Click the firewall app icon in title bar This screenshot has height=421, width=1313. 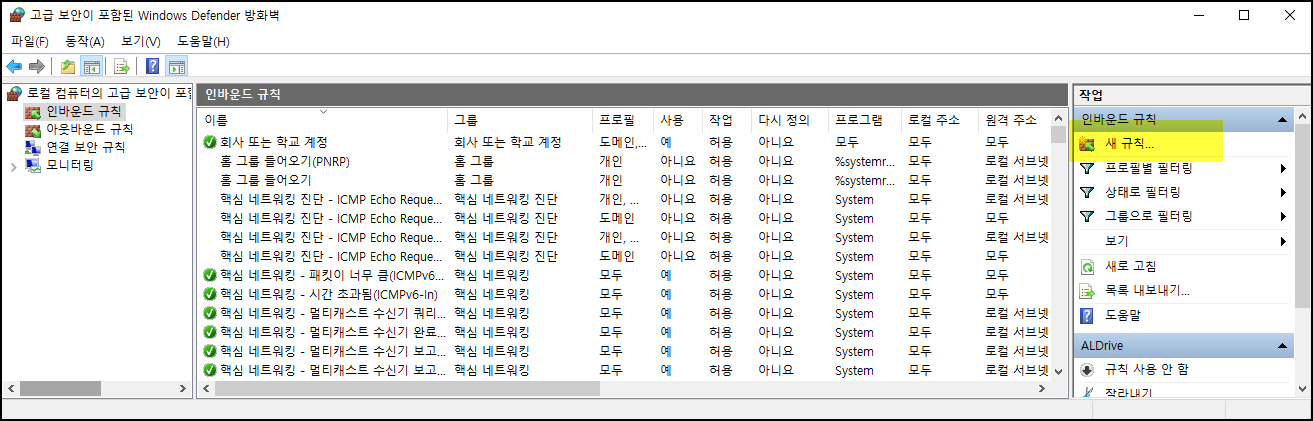tap(16, 15)
